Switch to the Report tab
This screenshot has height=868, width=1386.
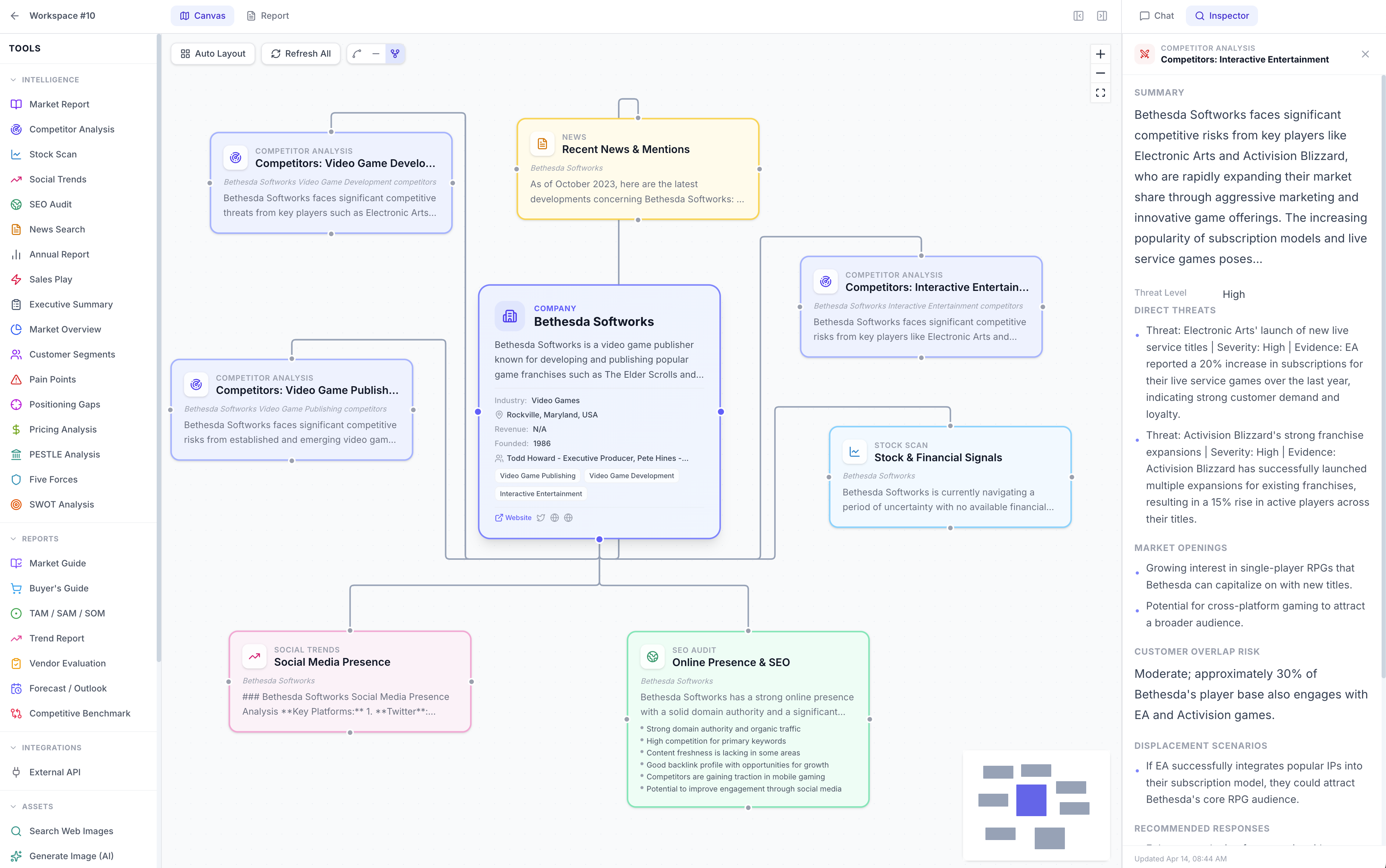[267, 15]
